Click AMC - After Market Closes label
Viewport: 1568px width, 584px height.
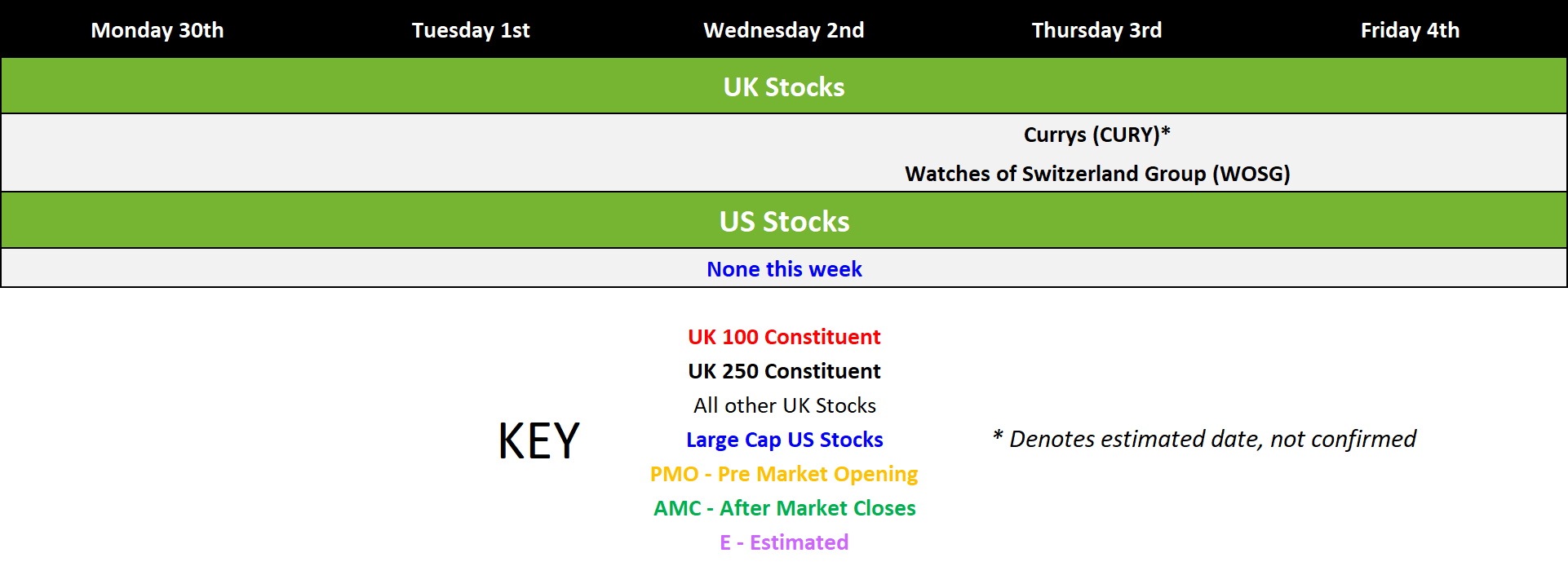785,508
